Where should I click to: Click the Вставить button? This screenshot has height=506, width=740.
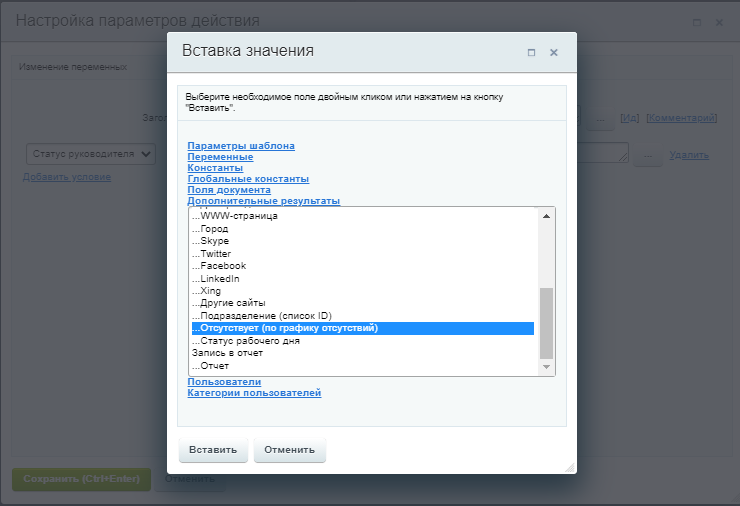pos(213,450)
